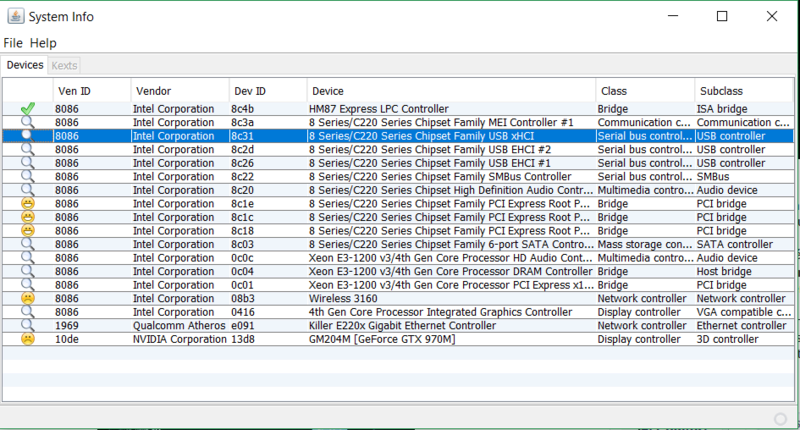Click magnifier icon in High Definition Audio row

tap(28, 190)
